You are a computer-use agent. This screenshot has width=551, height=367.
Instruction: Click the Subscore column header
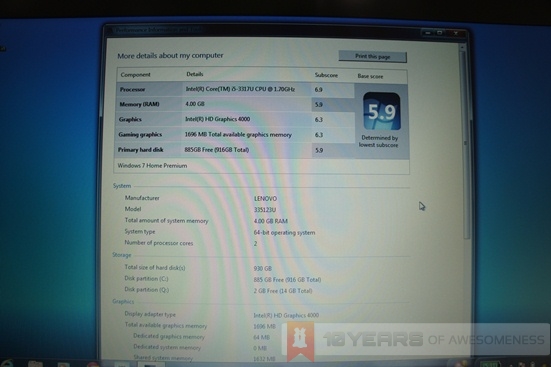pos(326,75)
